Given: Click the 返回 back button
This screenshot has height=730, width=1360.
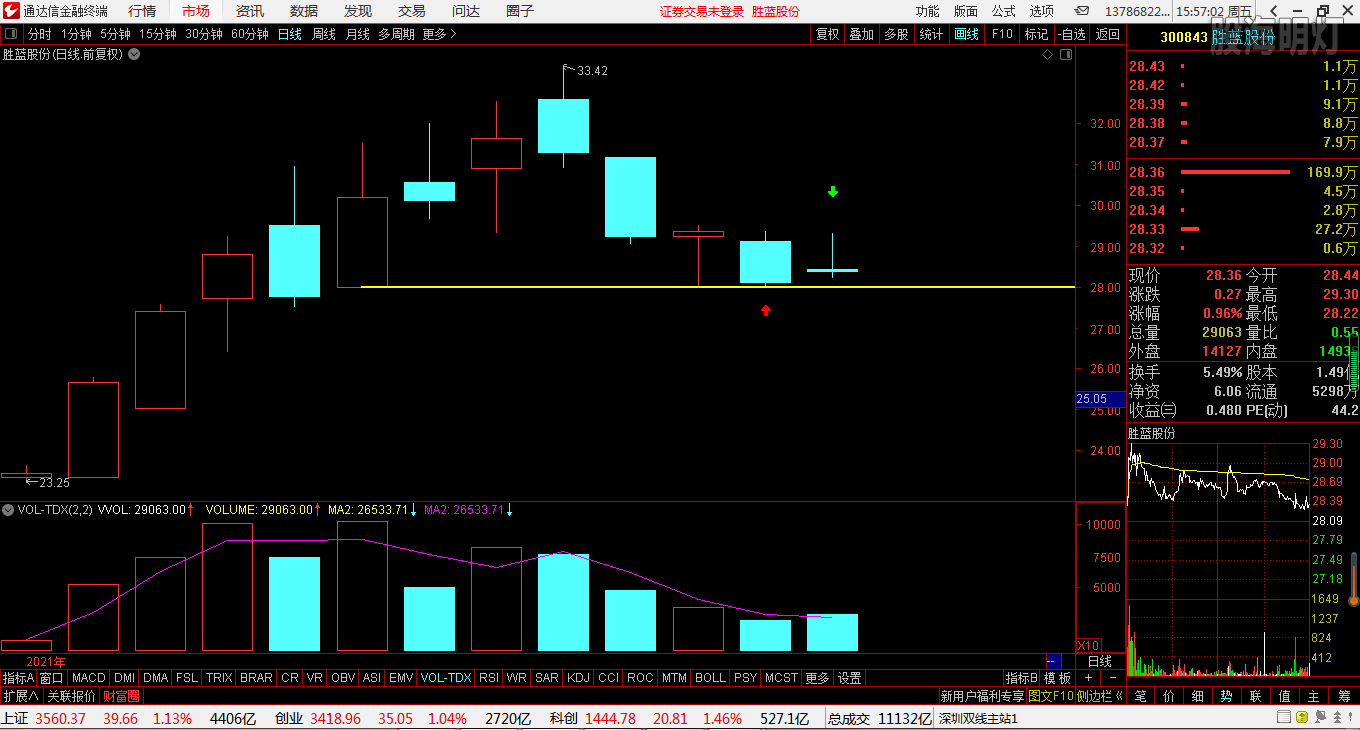Looking at the screenshot, I should [x=1108, y=34].
